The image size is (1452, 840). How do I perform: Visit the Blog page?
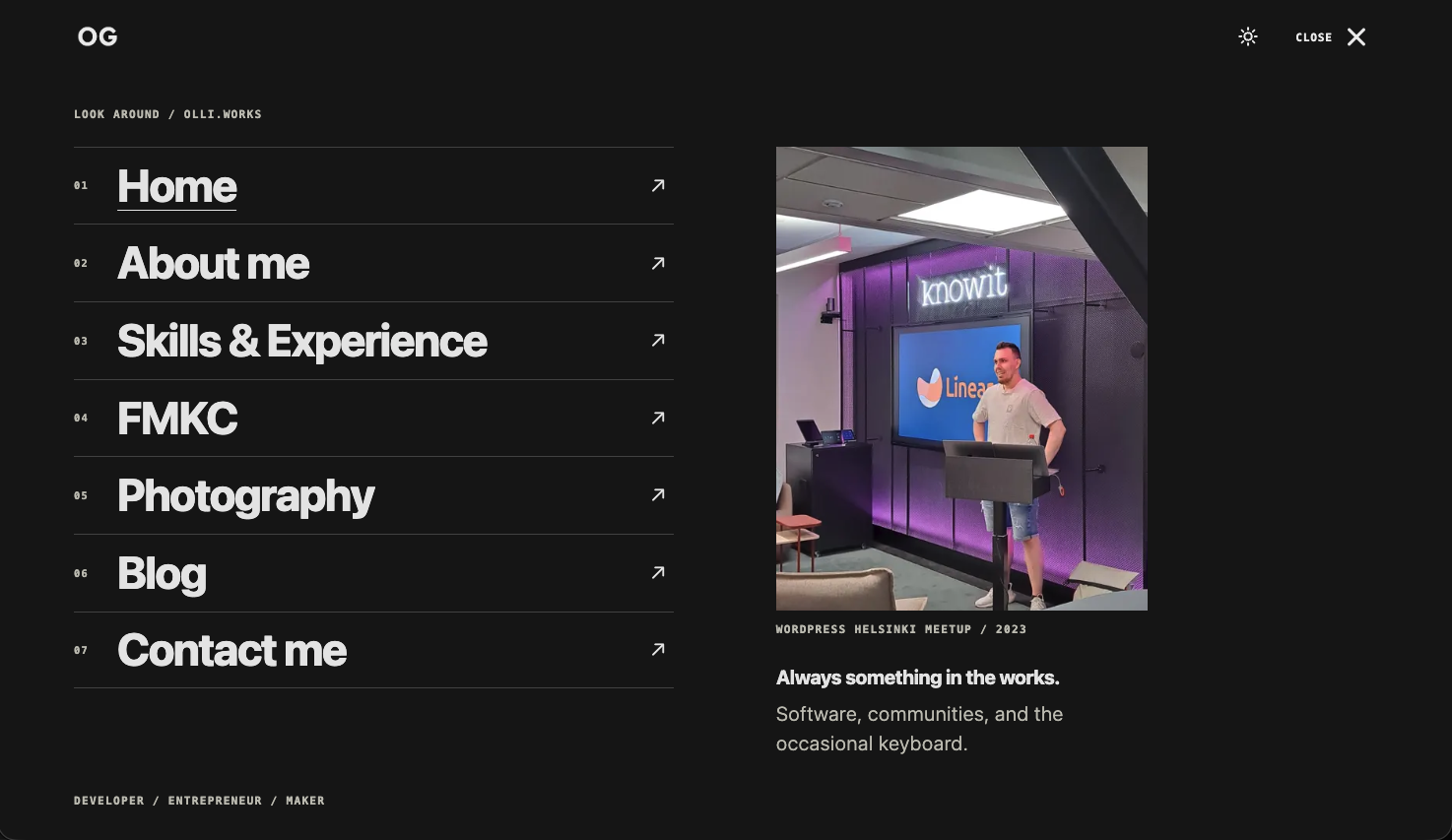click(x=162, y=573)
